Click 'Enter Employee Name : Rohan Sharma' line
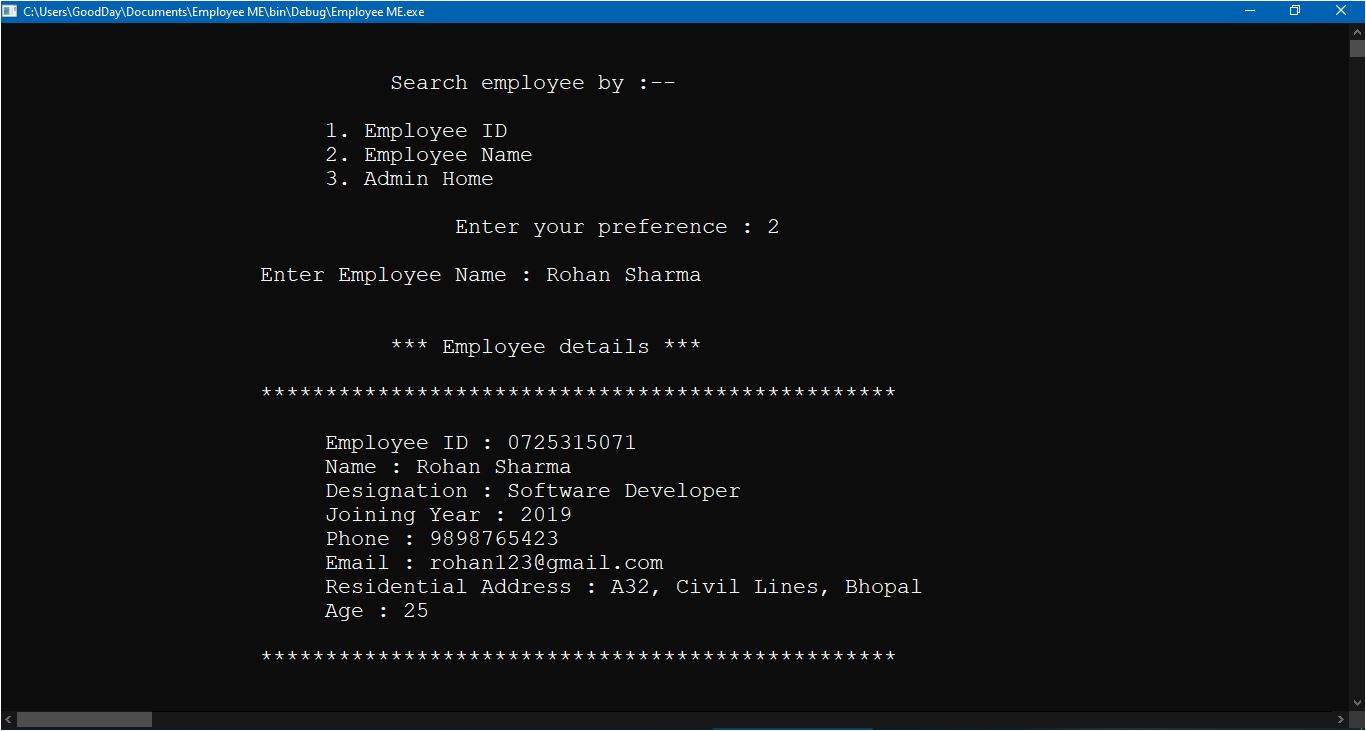Image resolution: width=1366 pixels, height=731 pixels. [481, 275]
